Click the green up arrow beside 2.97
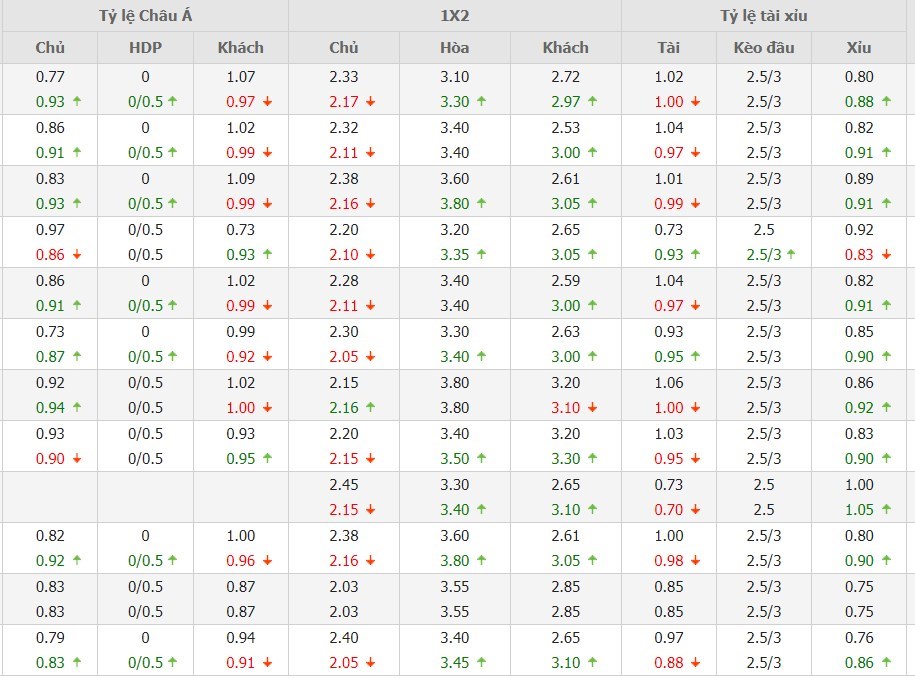The image size is (915, 679). 593,102
